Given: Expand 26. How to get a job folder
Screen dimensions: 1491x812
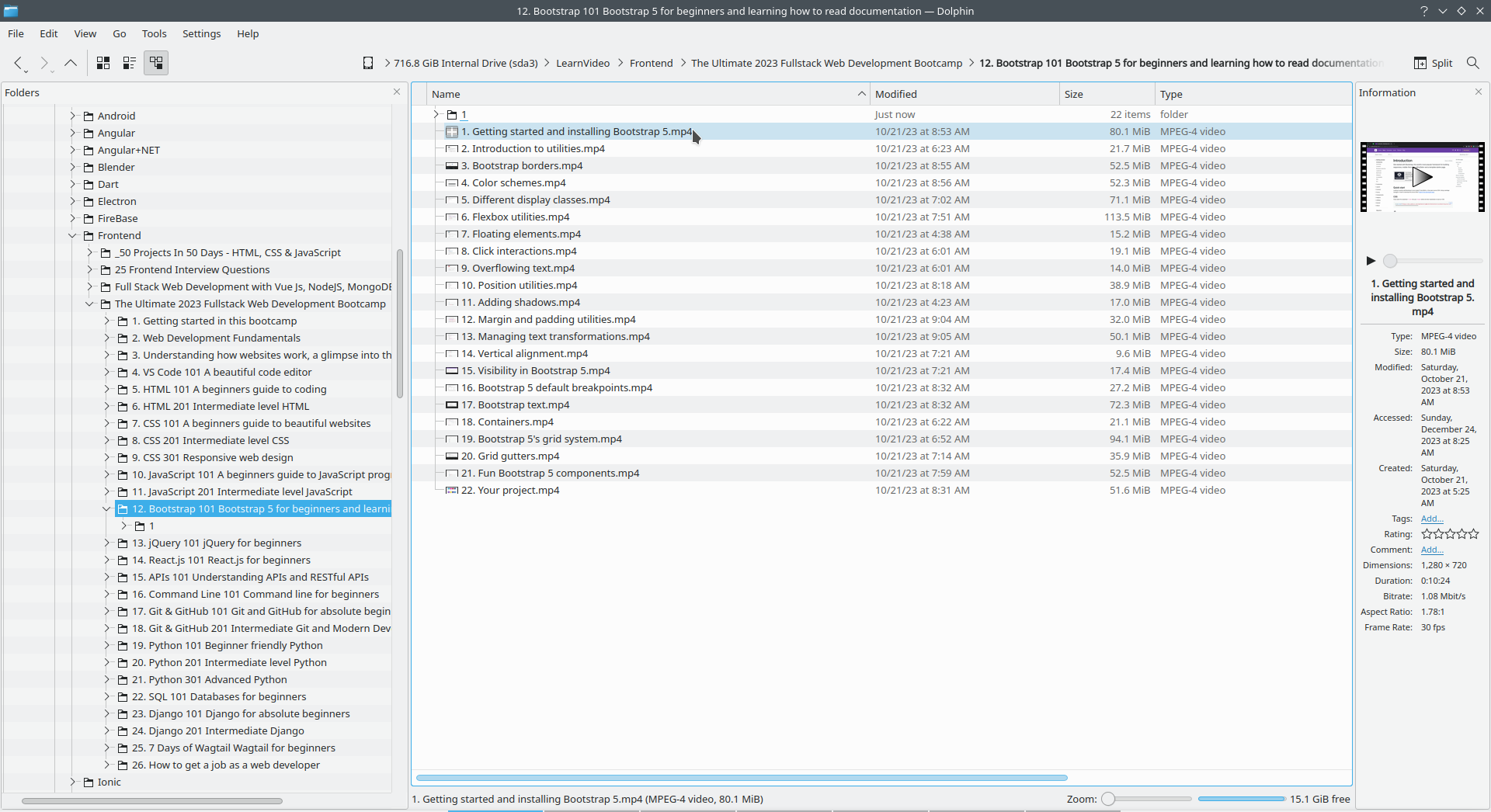Looking at the screenshot, I should [x=107, y=765].
